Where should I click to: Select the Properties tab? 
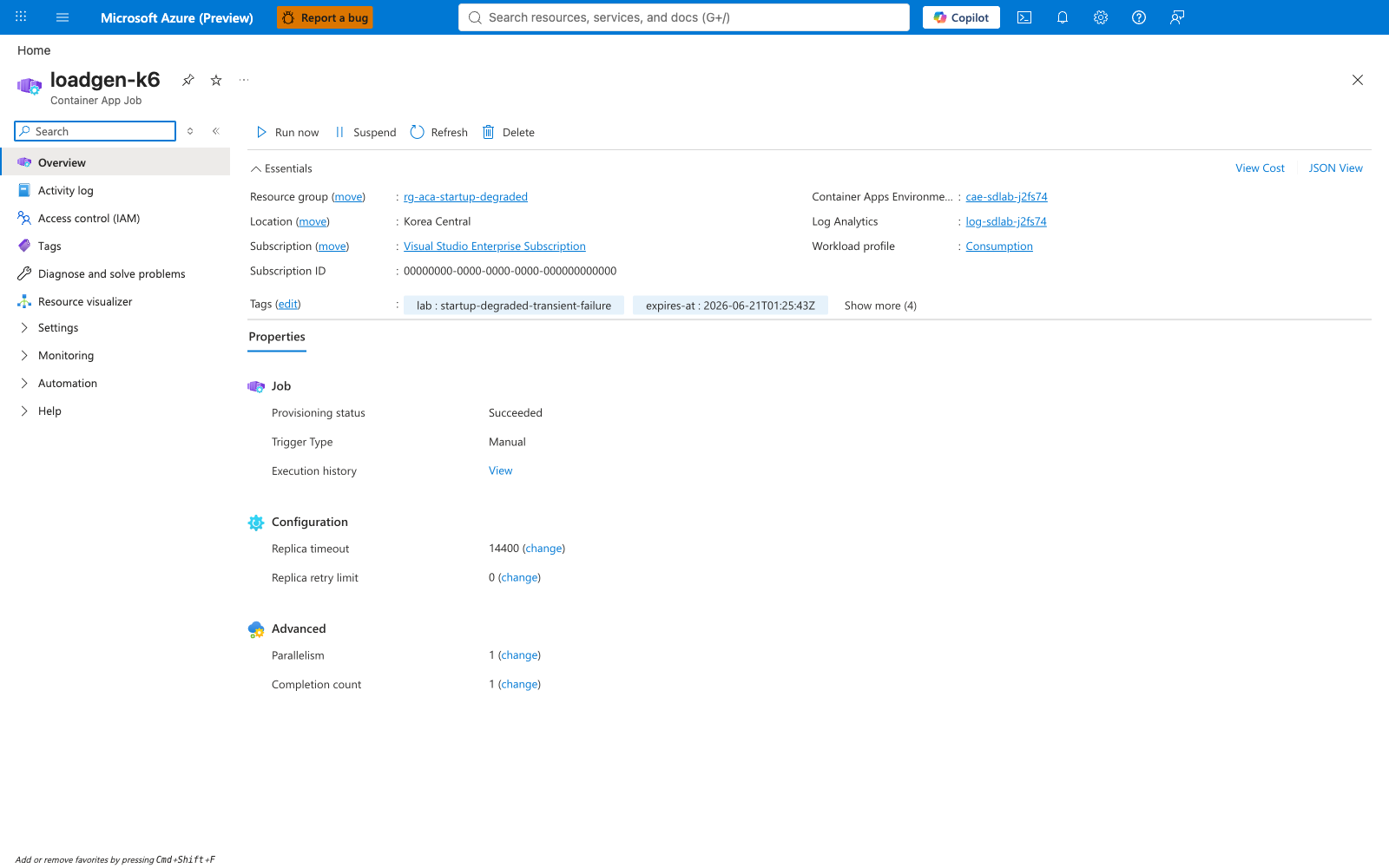coord(277,337)
